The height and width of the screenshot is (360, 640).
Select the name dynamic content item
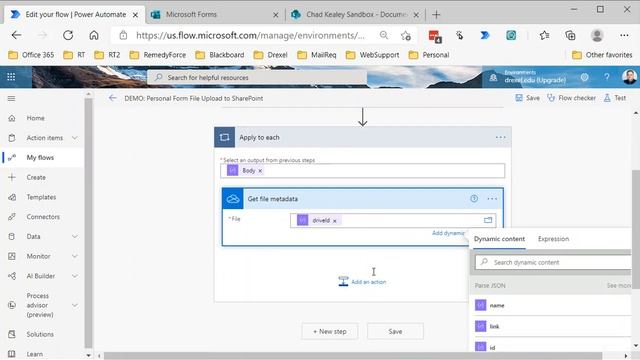click(553, 305)
